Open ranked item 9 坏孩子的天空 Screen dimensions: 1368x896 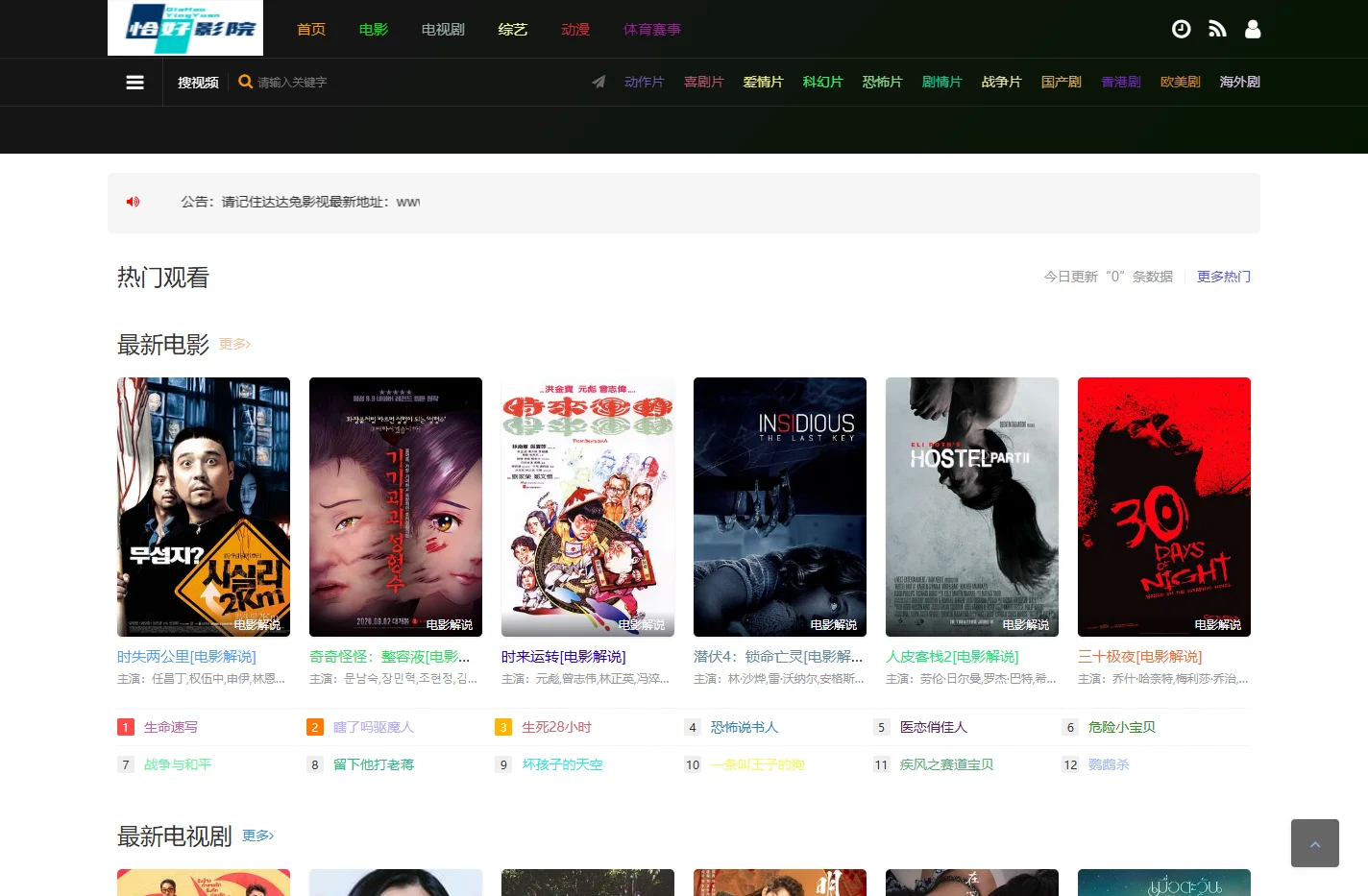click(563, 764)
